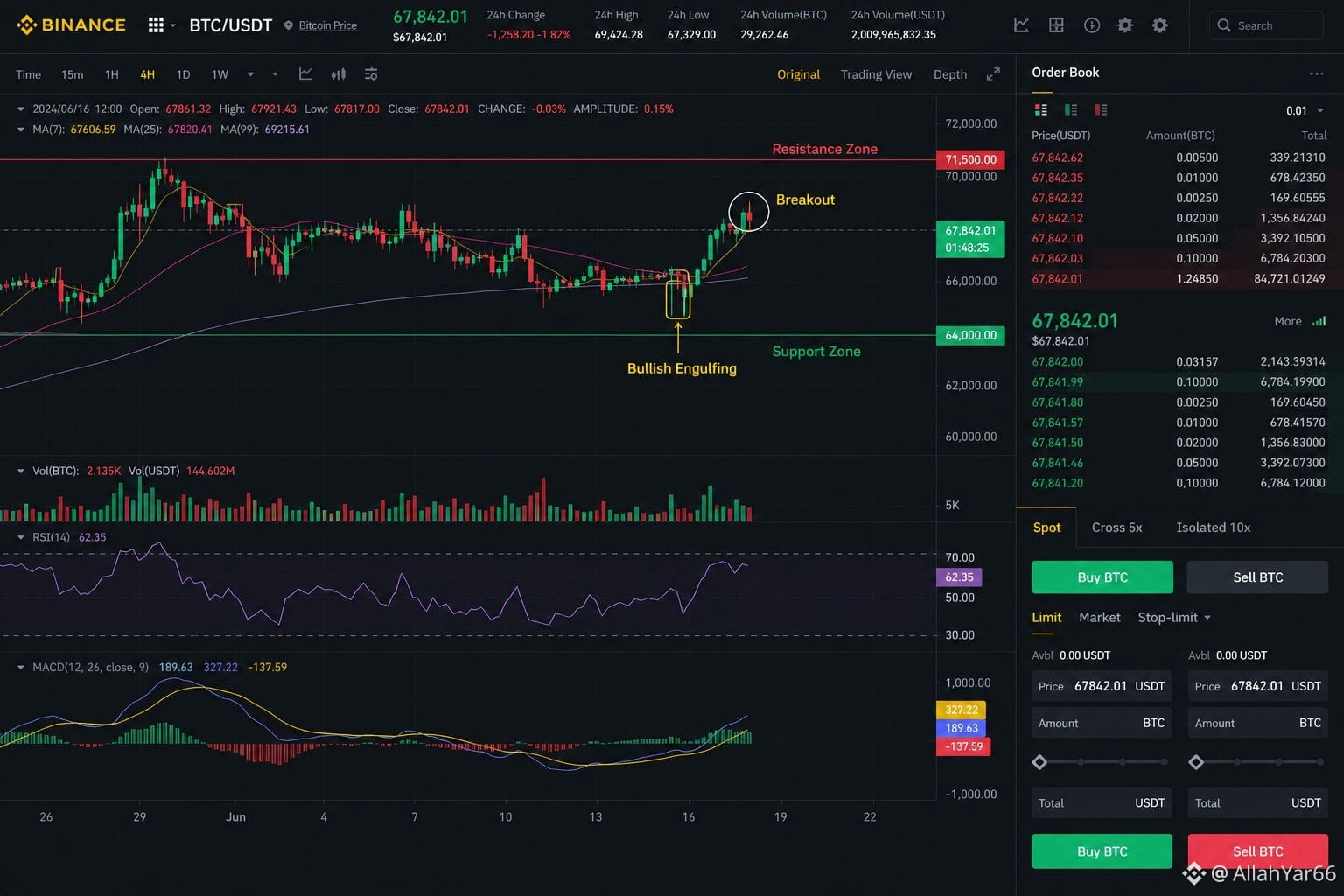1344x896 pixels.
Task: Focus the Search input field
Action: click(1267, 25)
